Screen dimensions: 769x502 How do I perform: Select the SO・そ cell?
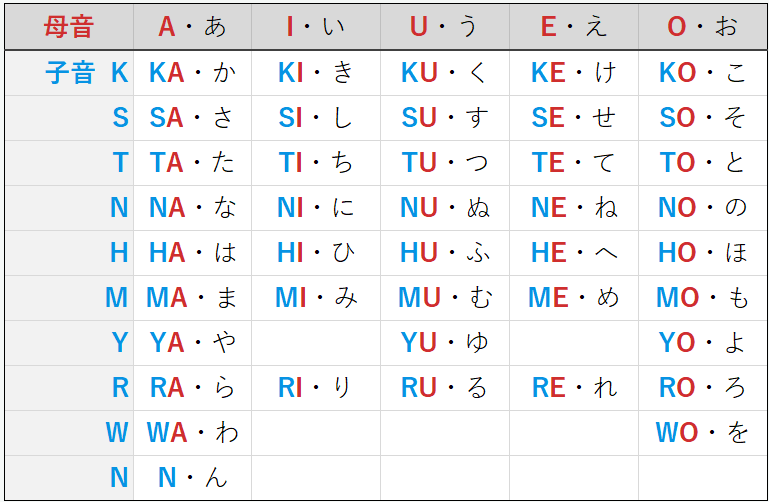[703, 118]
